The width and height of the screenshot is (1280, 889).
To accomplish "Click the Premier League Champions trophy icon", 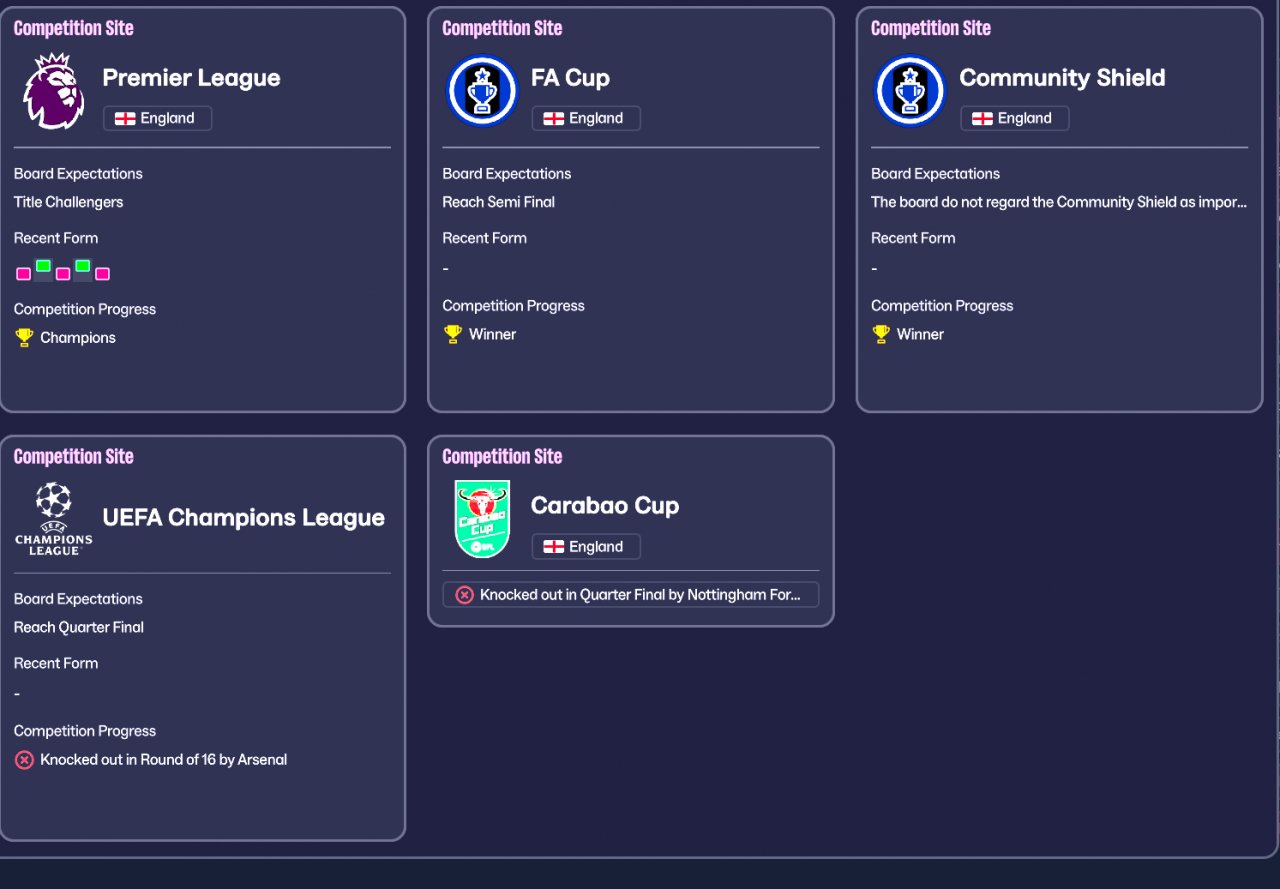I will (25, 338).
